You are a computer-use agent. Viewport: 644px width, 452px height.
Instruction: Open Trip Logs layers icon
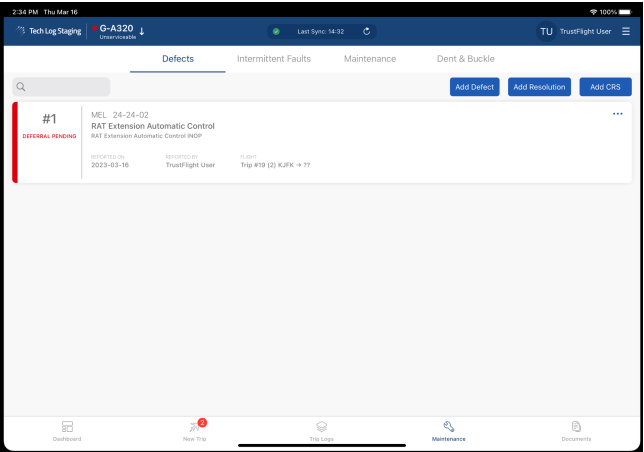[322, 427]
